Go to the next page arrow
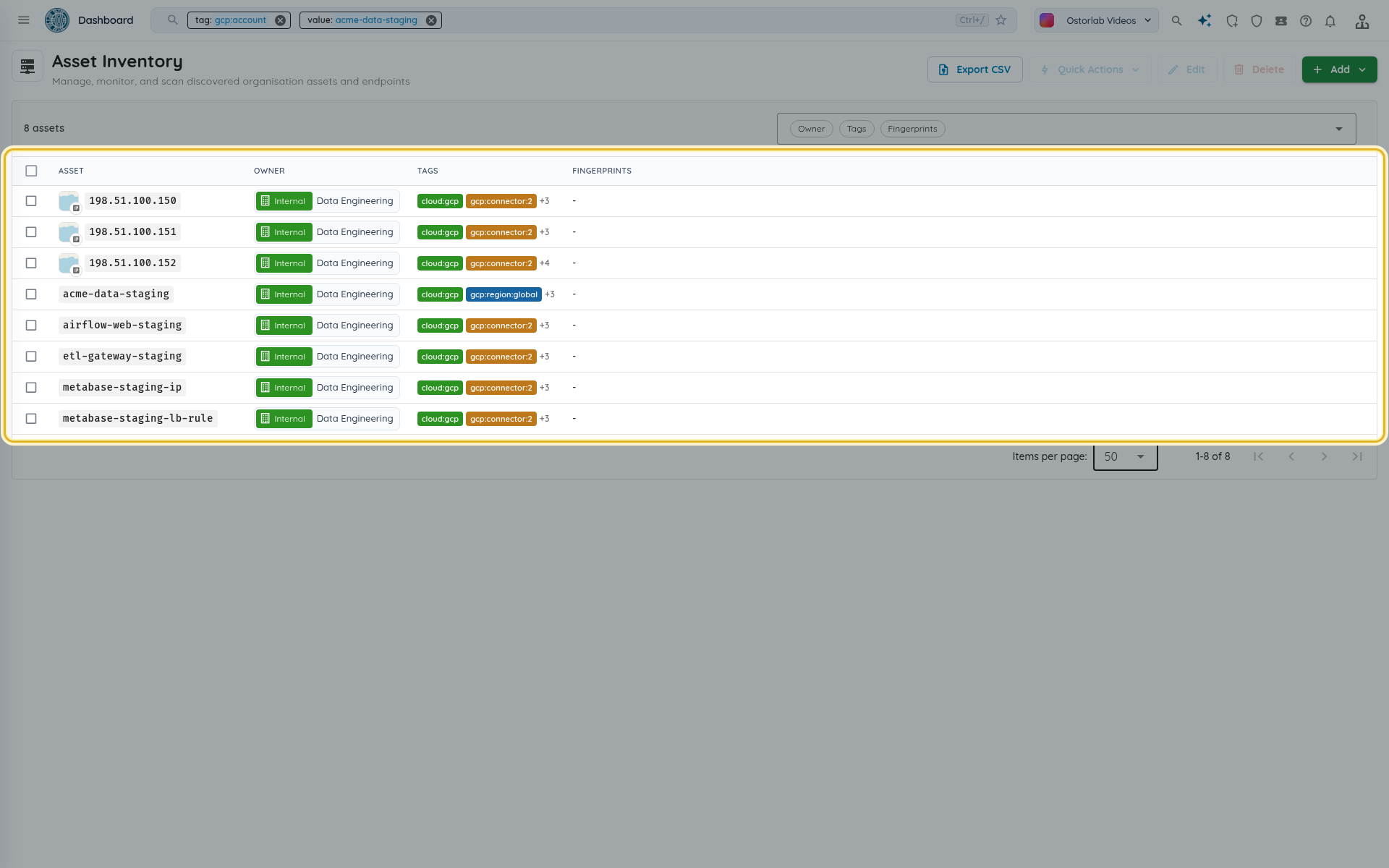The image size is (1389, 868). (x=1324, y=456)
